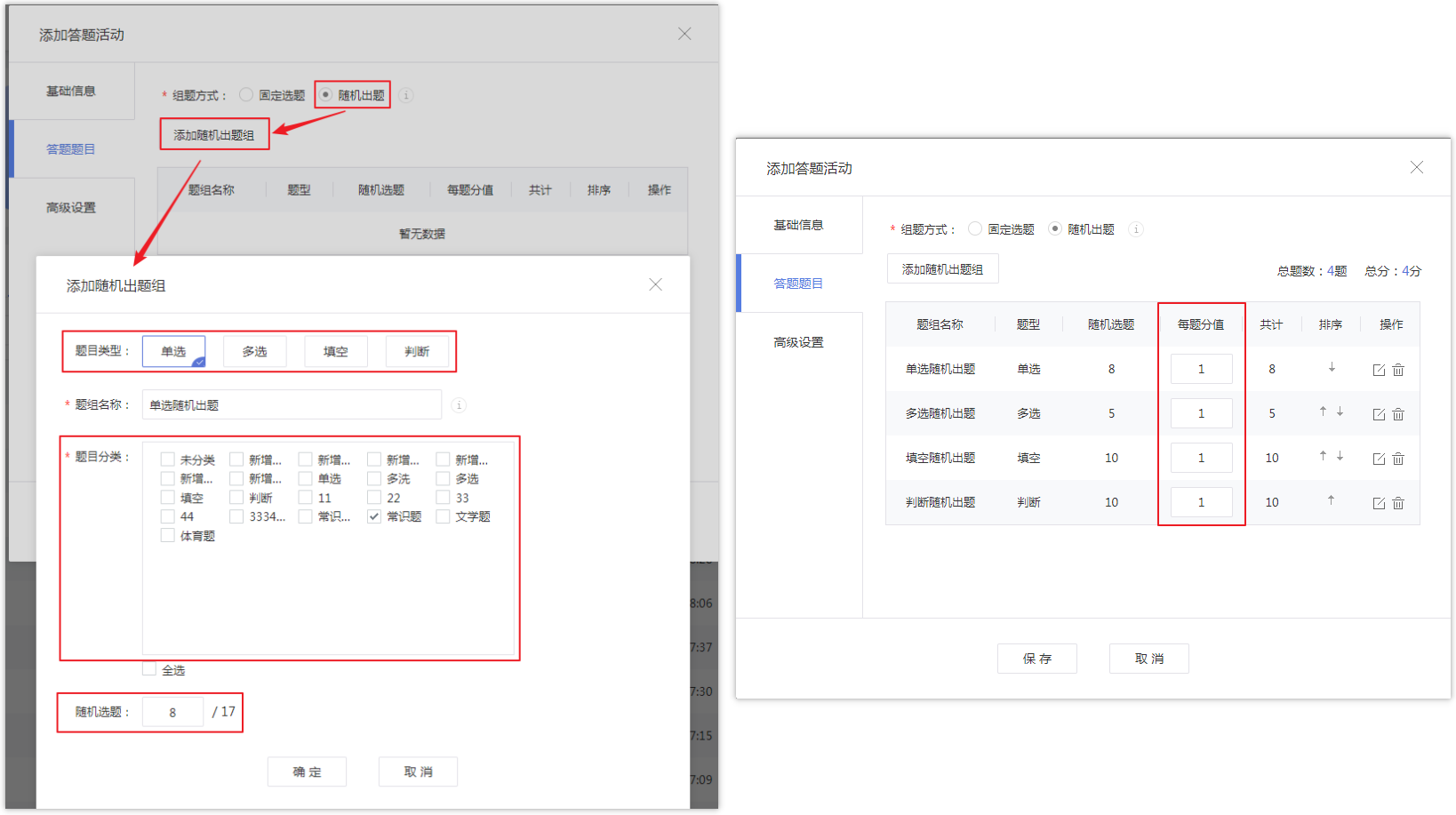The image size is (1456, 815).
Task: Check the 文字题 category checkbox
Action: (443, 516)
